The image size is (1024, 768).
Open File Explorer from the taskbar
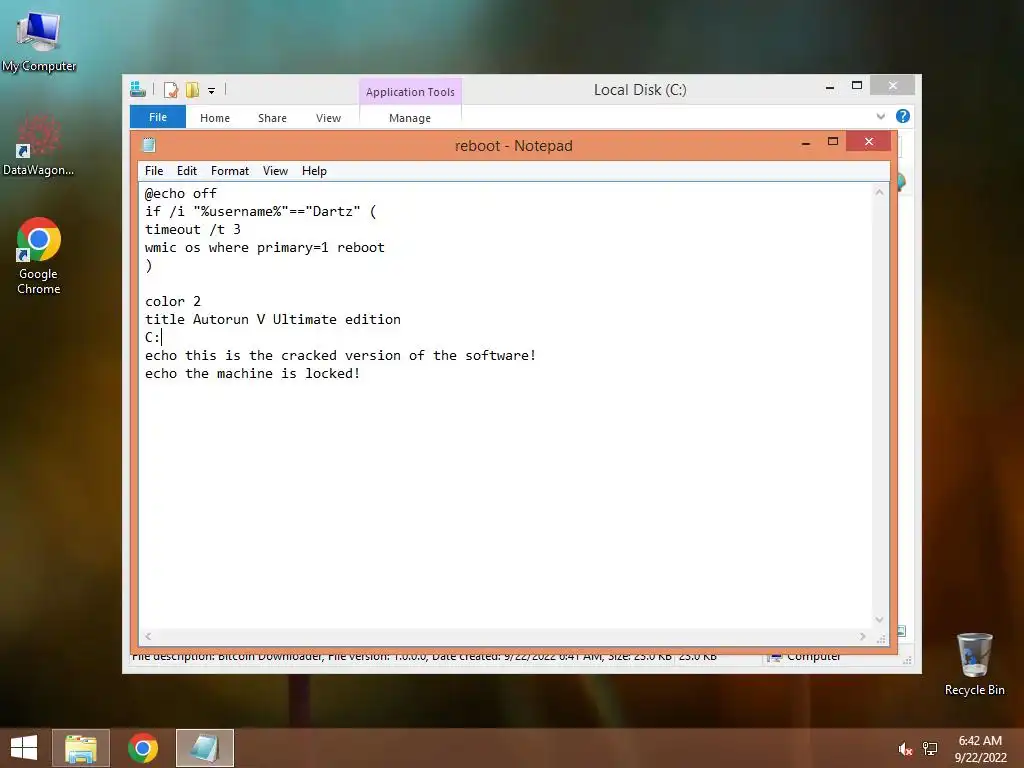click(x=81, y=748)
